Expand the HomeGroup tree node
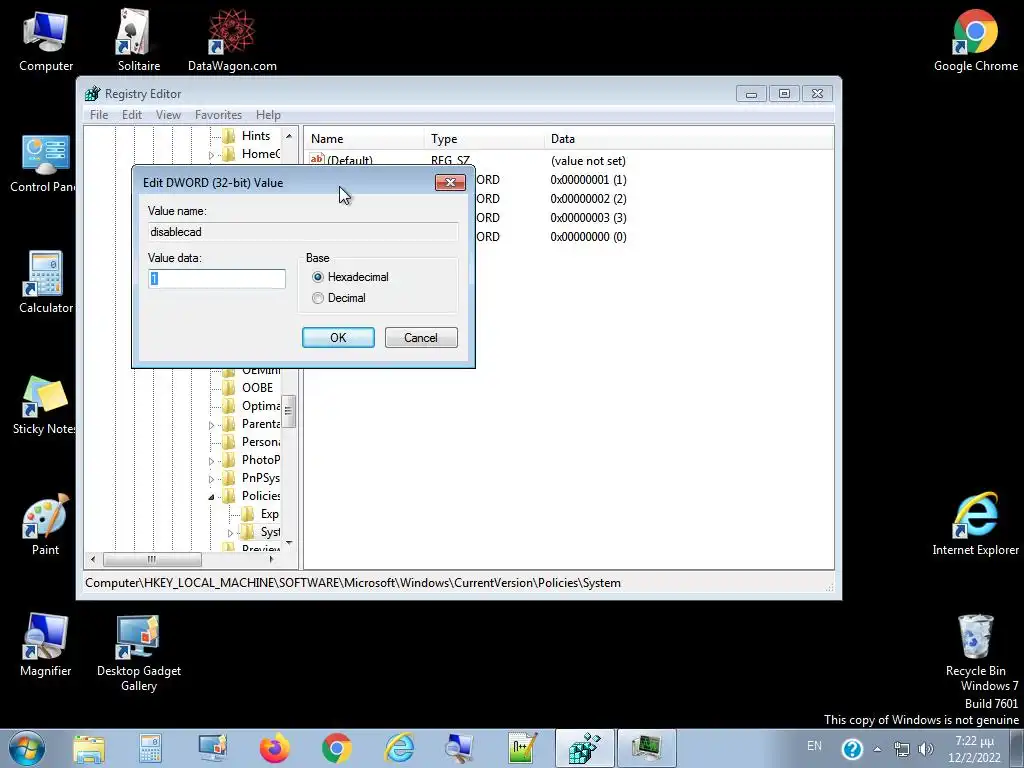 pyautogui.click(x=211, y=155)
